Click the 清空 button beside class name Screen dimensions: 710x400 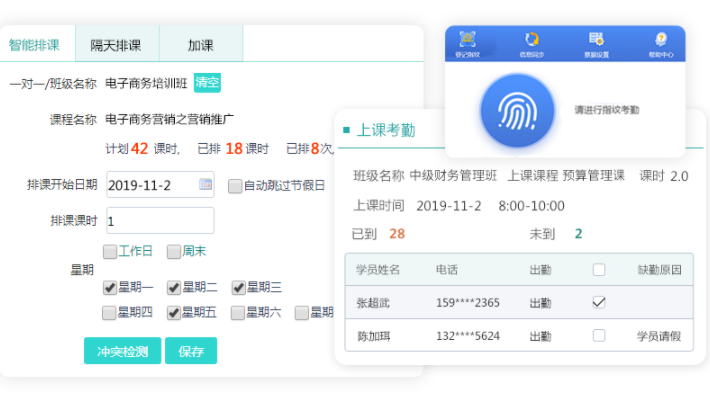pyautogui.click(x=207, y=83)
